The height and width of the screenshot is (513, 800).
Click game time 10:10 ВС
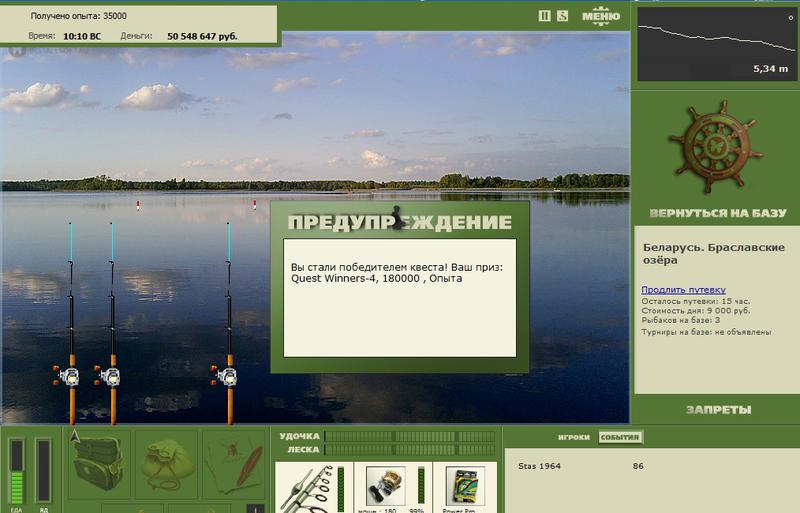[x=82, y=36]
